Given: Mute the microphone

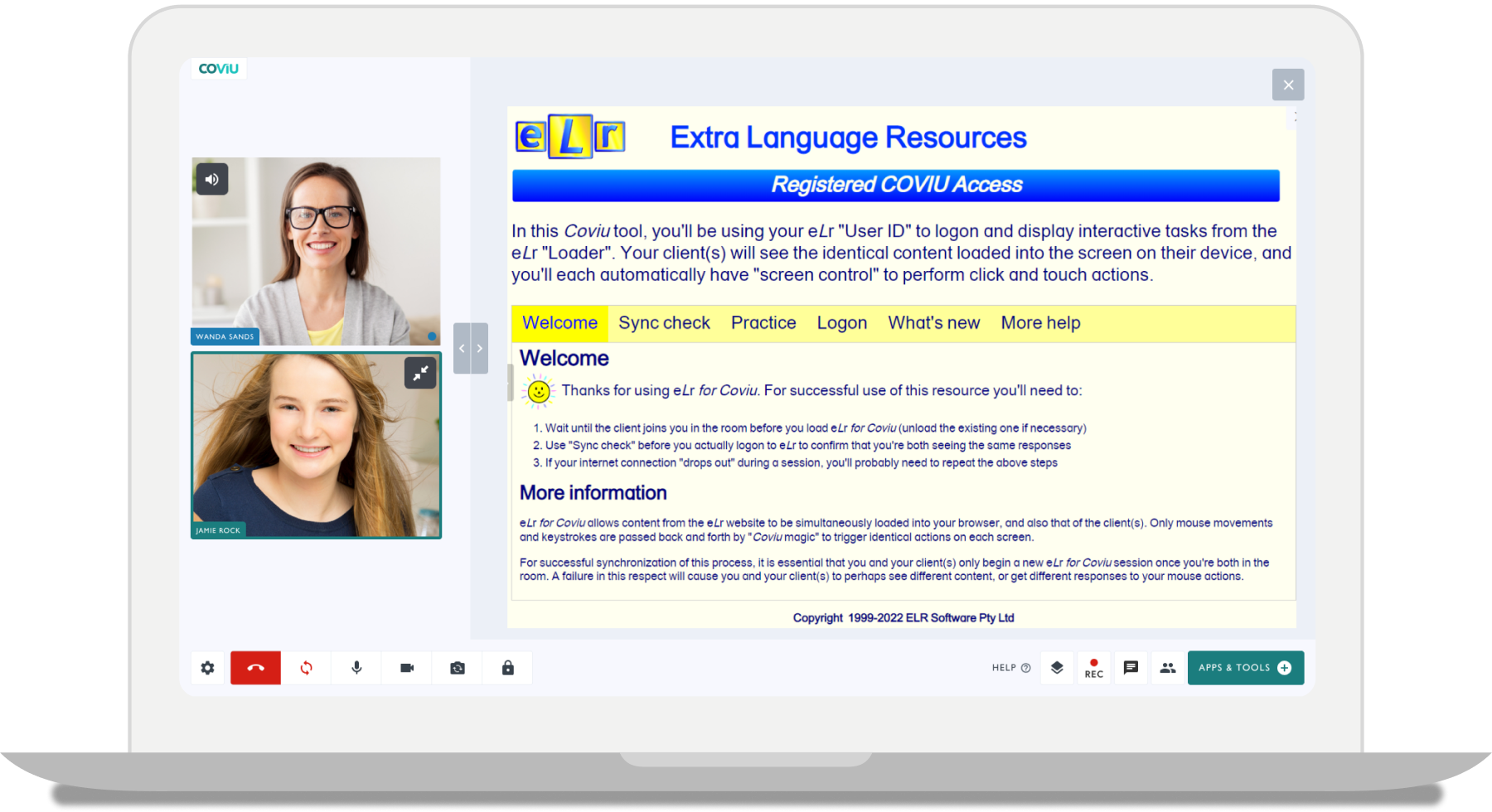Looking at the screenshot, I should pos(356,668).
